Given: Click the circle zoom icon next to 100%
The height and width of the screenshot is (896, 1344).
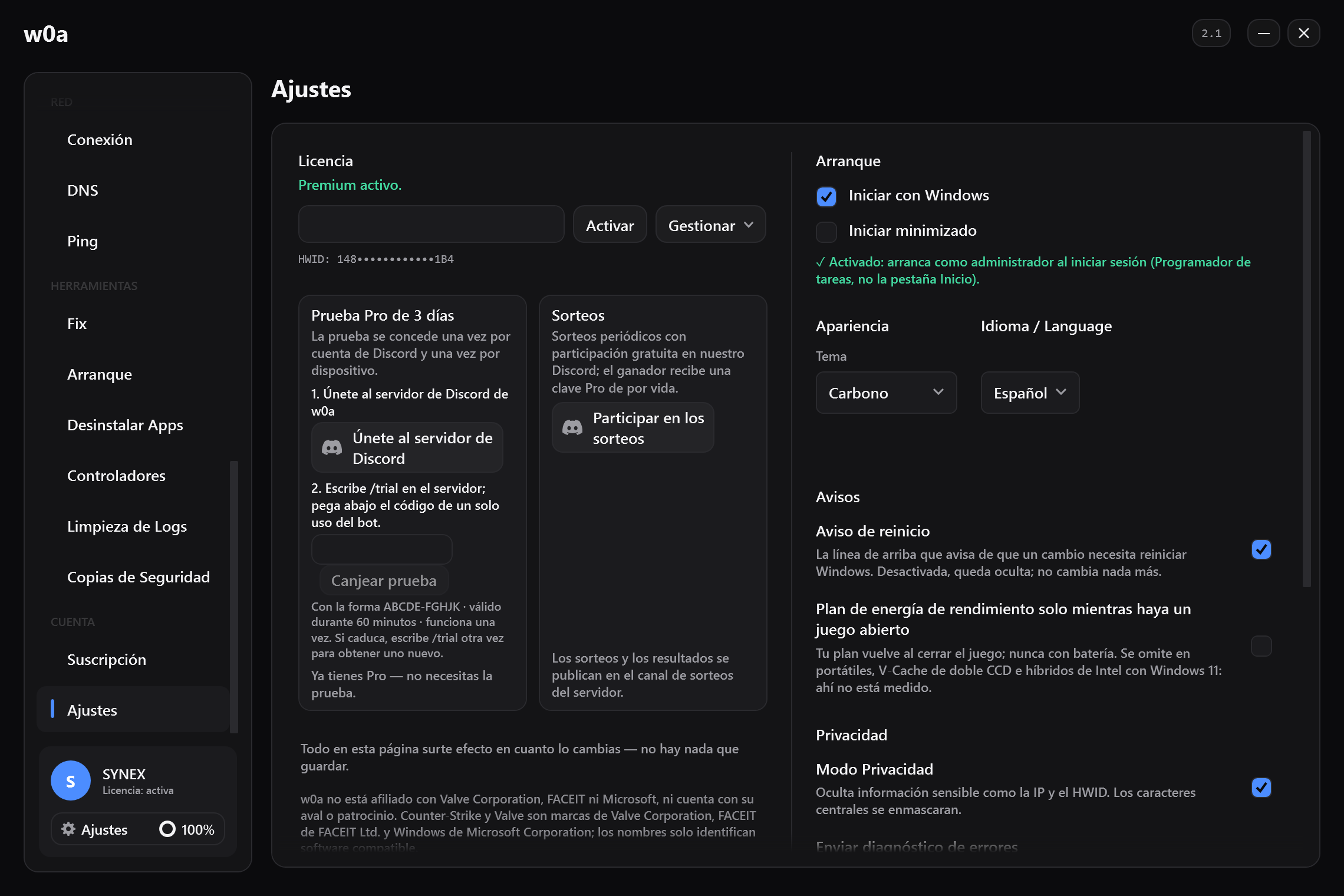Looking at the screenshot, I should (x=167, y=829).
